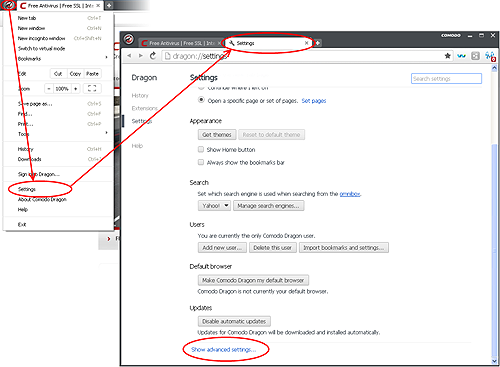Click the Cut button in the Edit row
The height and width of the screenshot is (367, 500).
tap(58, 74)
